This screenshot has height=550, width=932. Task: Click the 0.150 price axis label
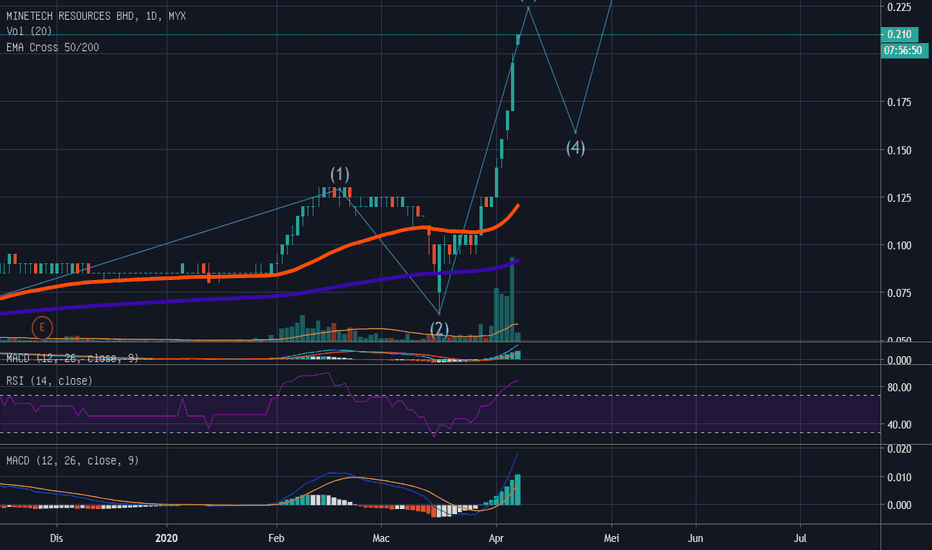click(899, 150)
